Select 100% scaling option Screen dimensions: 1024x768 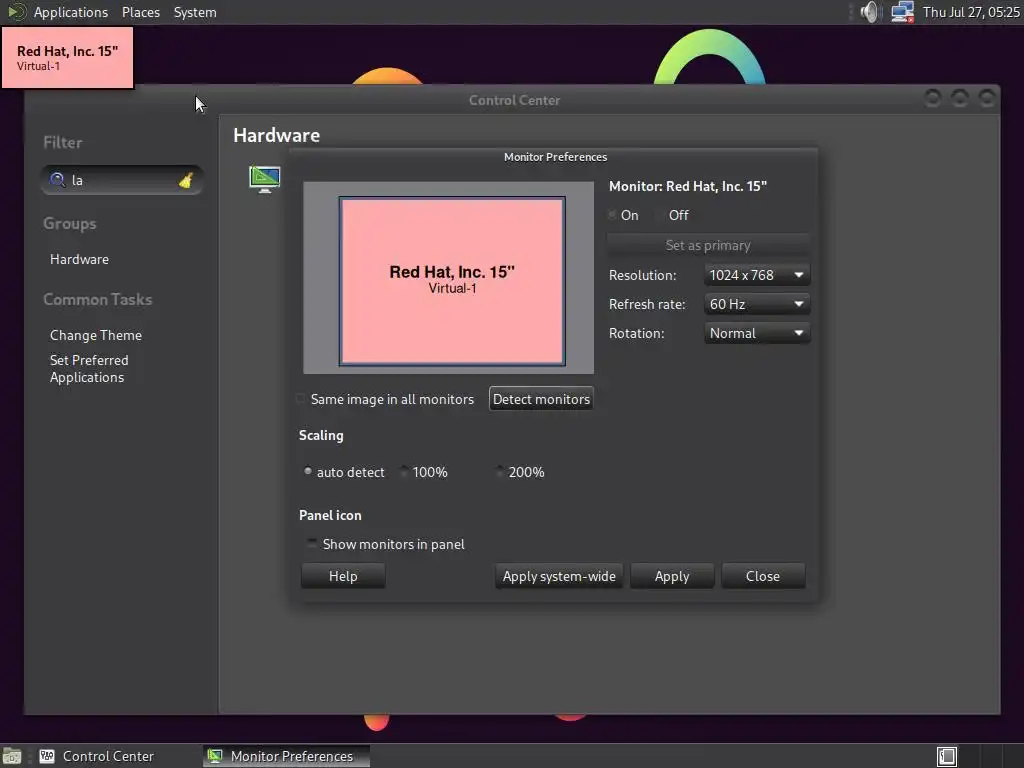coord(404,471)
